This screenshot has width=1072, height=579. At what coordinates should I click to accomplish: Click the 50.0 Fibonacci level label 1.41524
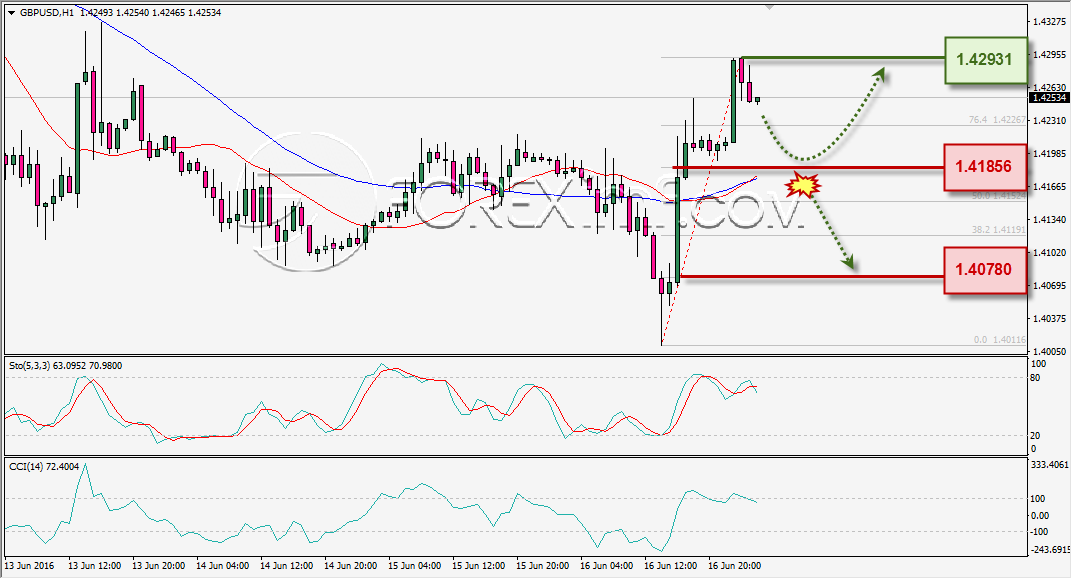[x=998, y=196]
